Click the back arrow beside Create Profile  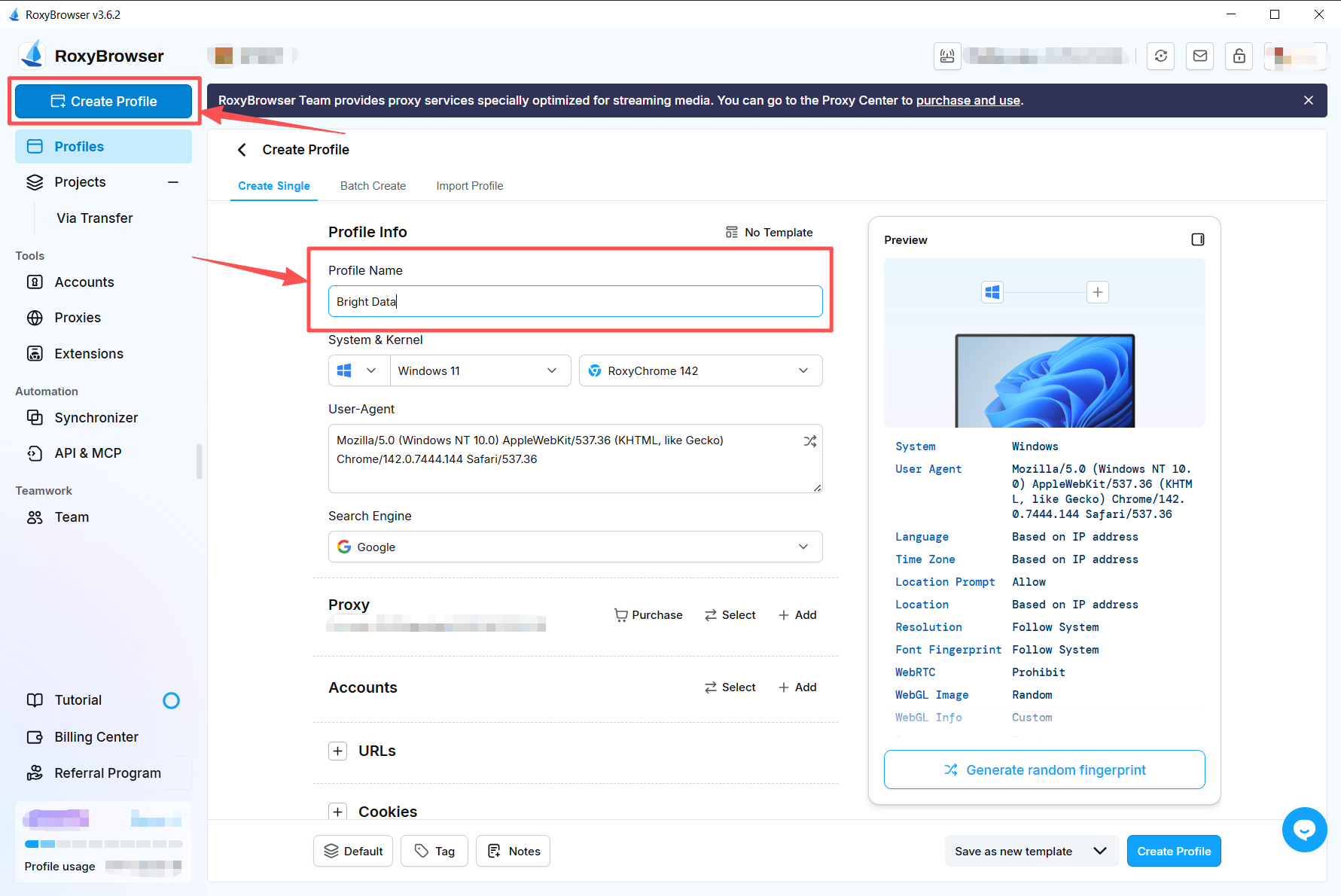click(242, 150)
